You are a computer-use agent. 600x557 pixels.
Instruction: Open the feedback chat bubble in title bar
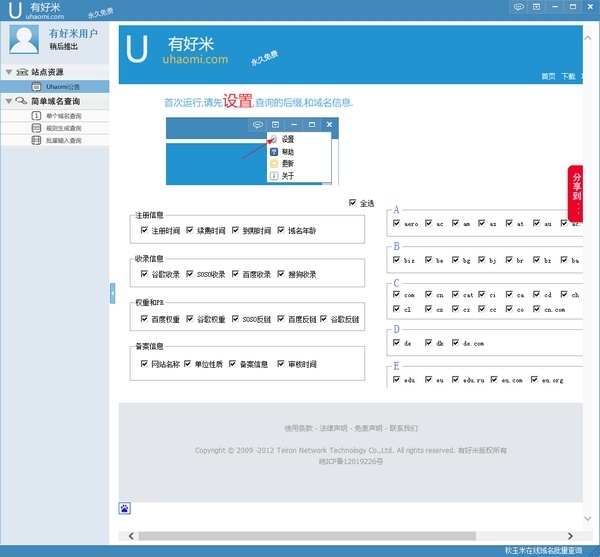pos(518,7)
